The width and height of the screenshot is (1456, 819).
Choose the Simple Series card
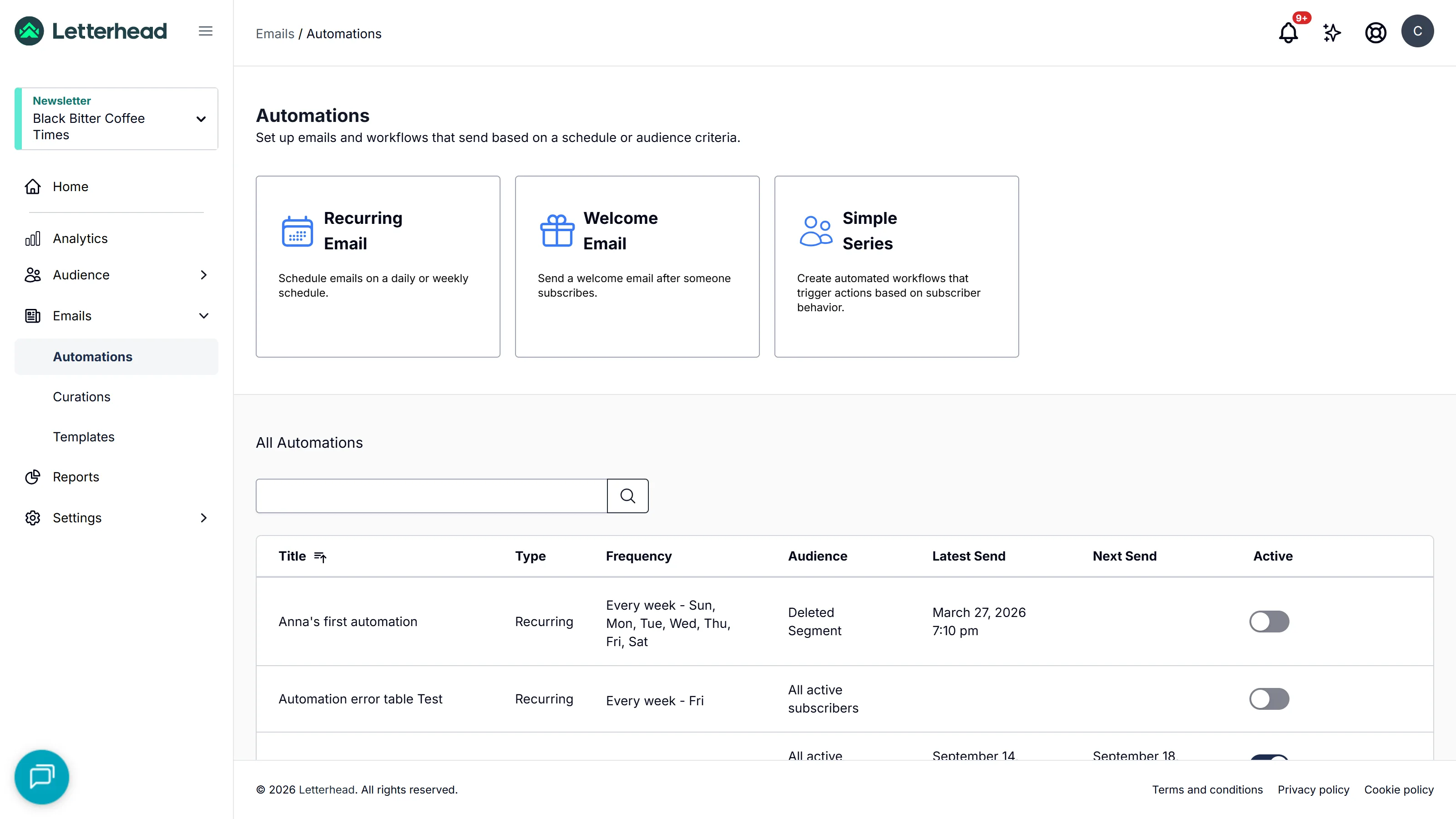pyautogui.click(x=896, y=266)
